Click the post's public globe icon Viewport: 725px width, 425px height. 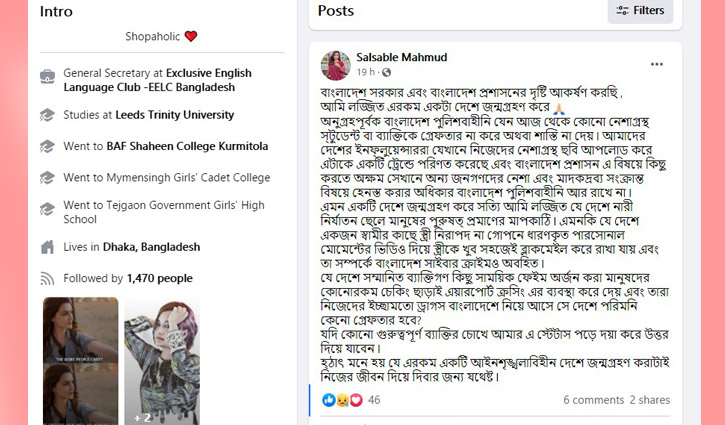pos(385,73)
